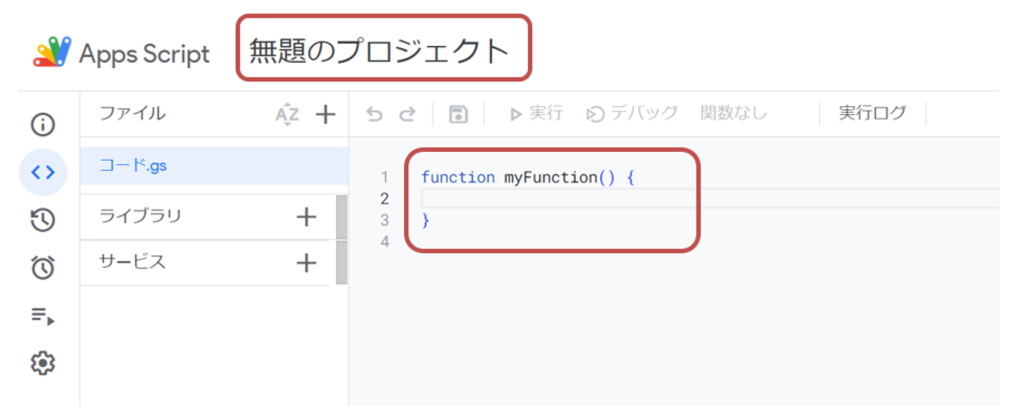1024x419 pixels.
Task: Select the コード.gs file
Action: (133, 166)
